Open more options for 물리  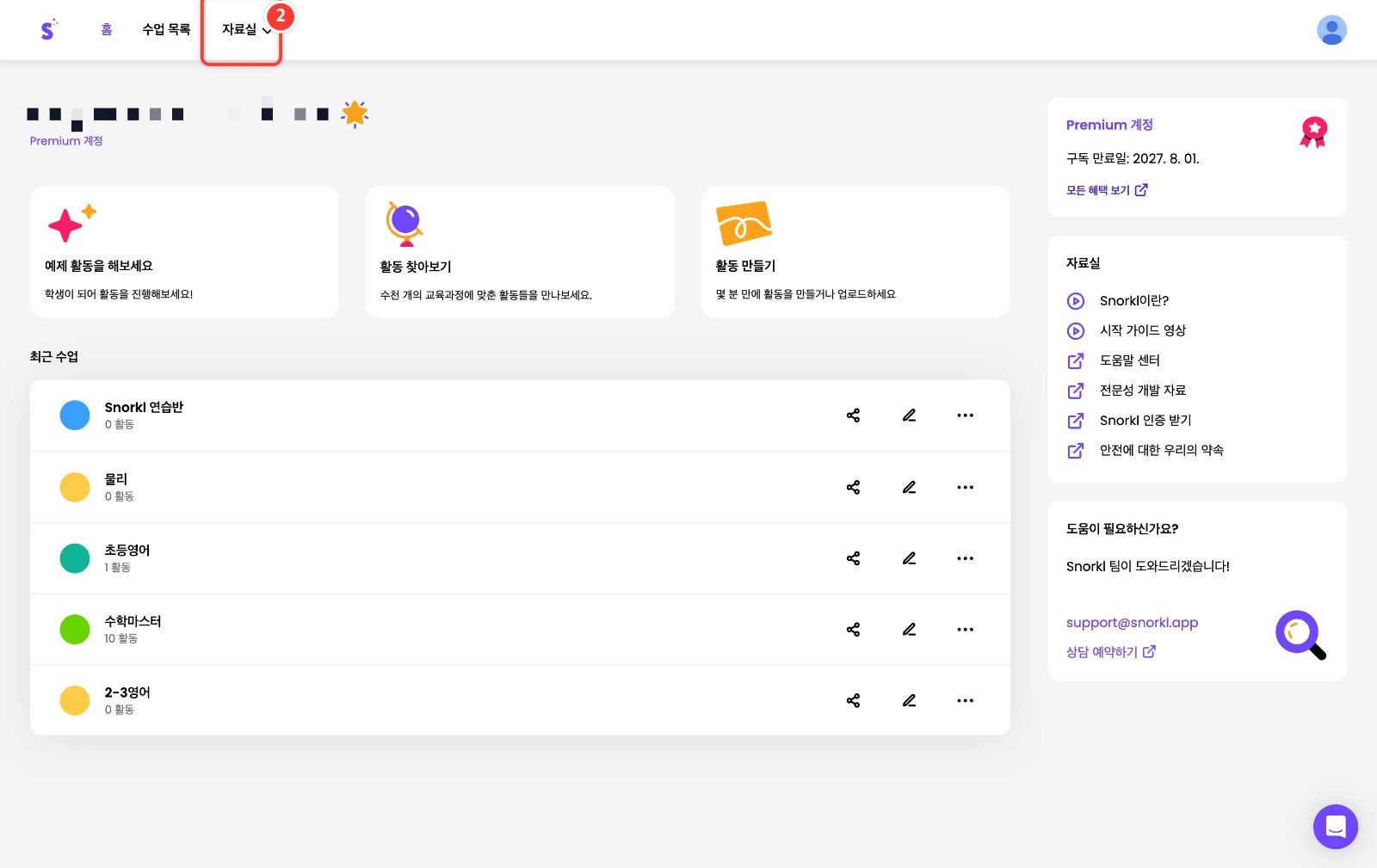965,487
